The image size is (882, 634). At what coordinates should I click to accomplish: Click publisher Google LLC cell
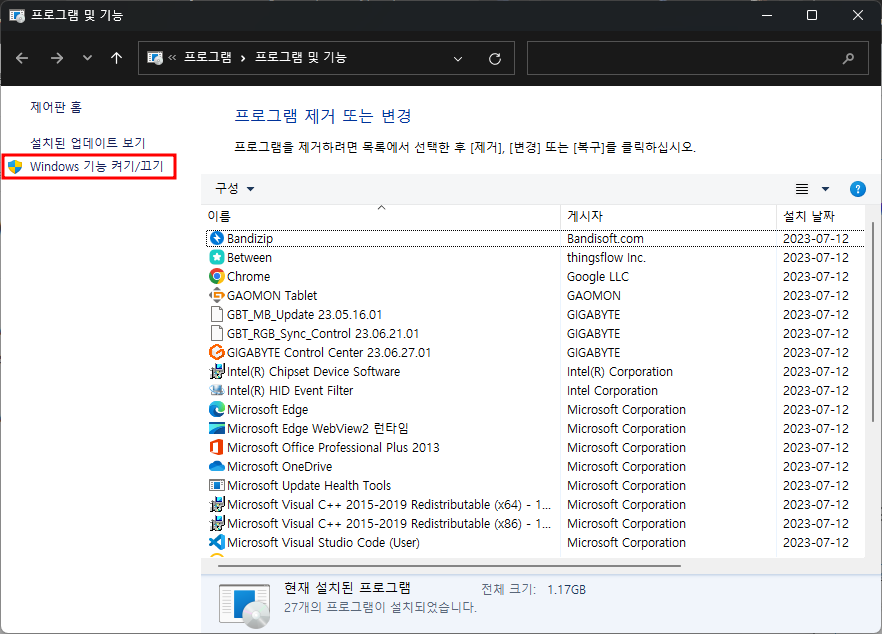click(x=598, y=276)
